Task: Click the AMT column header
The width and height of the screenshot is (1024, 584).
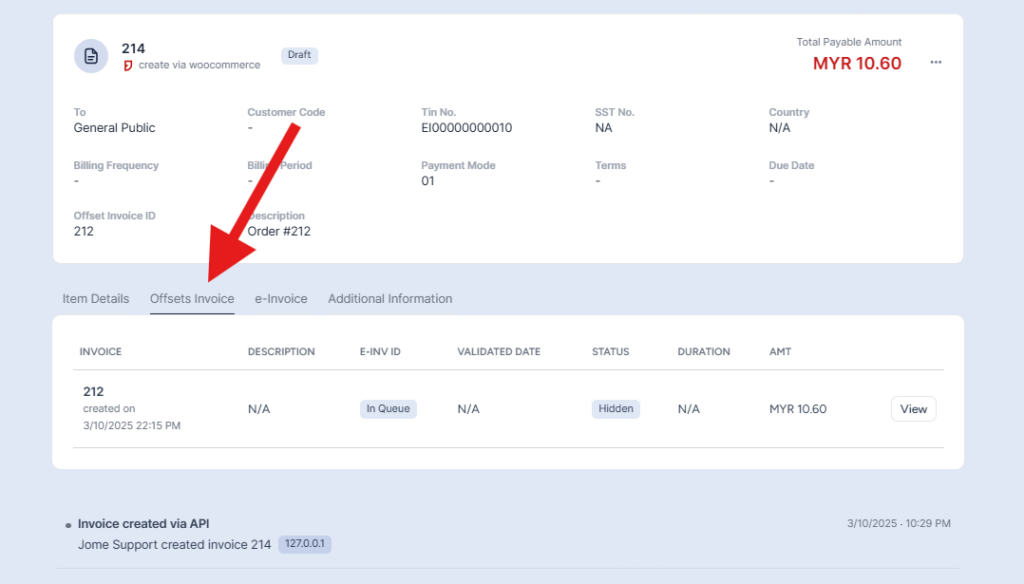Action: 780,351
